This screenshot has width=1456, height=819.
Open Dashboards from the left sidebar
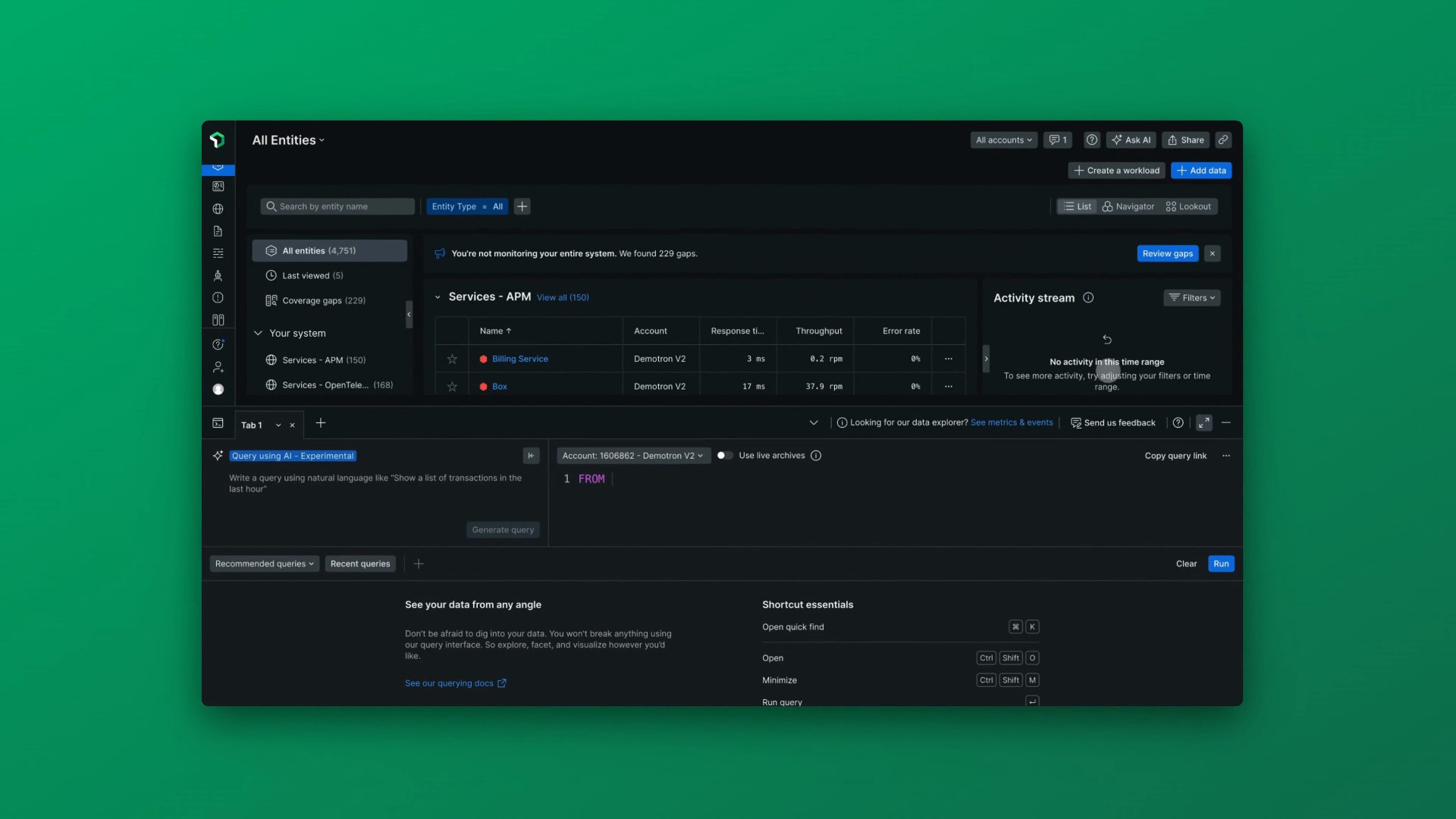tap(218, 187)
